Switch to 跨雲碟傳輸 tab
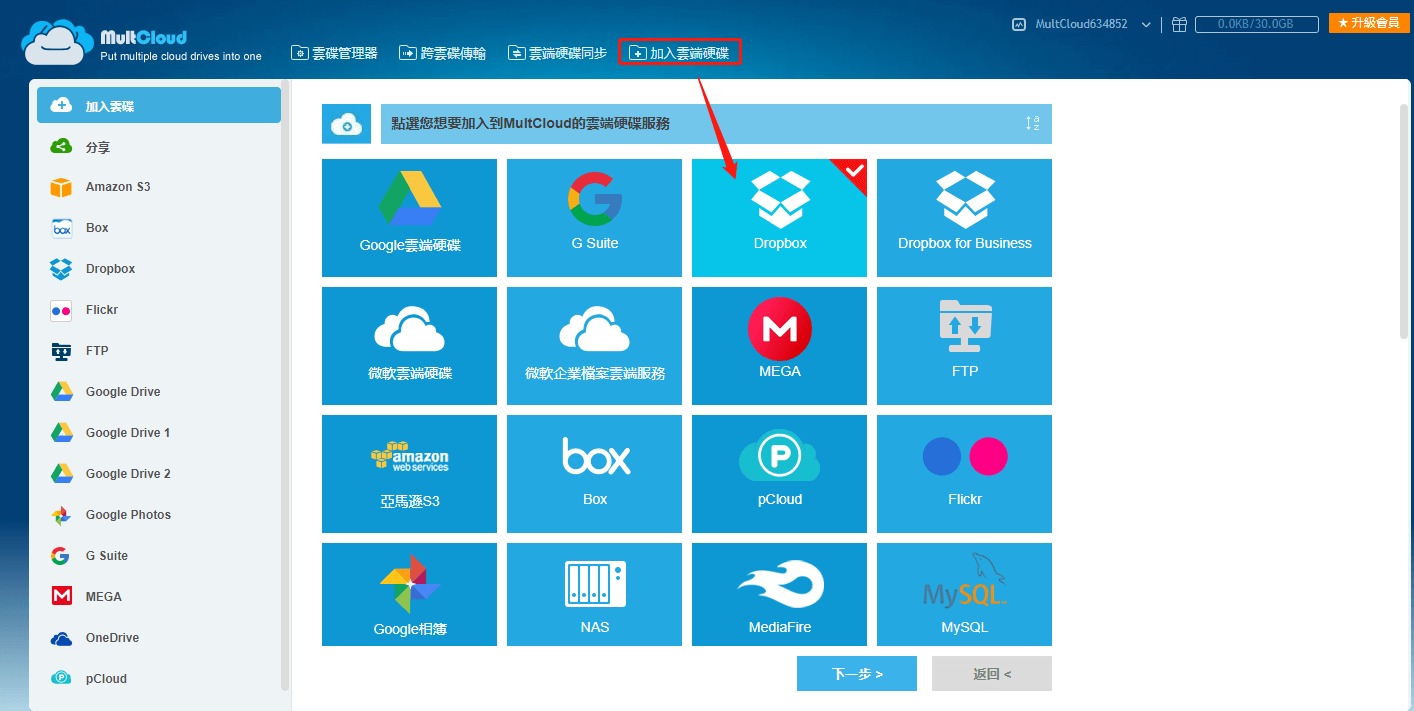The image size is (1414, 711). (442, 53)
